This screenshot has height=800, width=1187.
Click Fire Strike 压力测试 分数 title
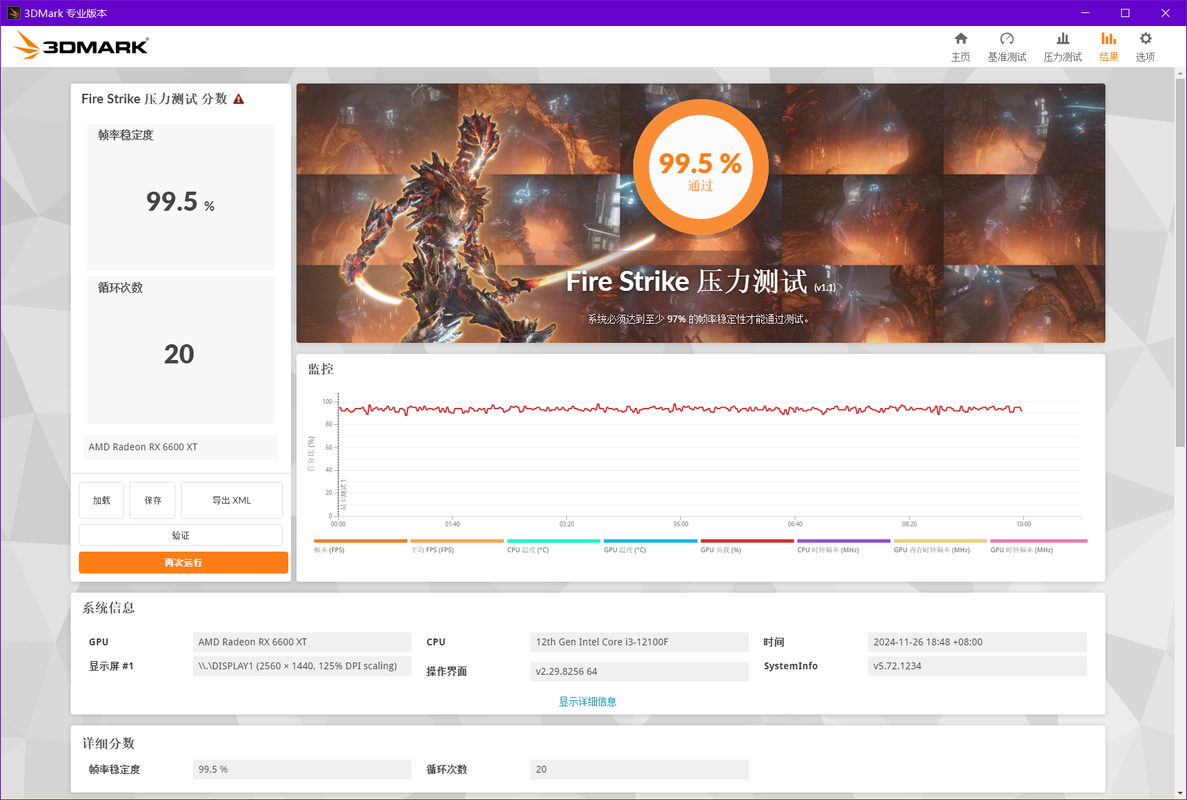pos(154,99)
